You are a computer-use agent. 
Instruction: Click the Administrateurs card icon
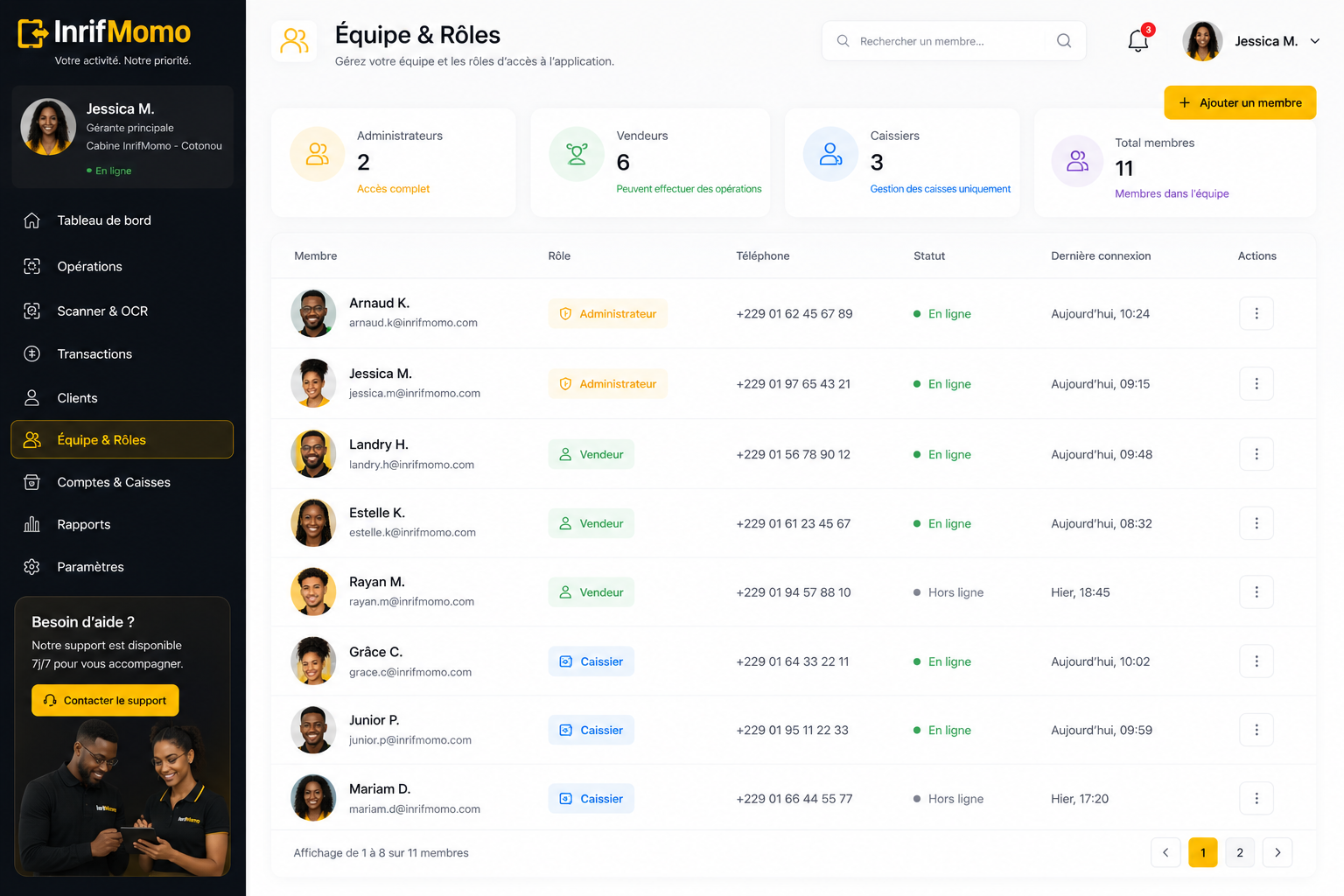(317, 154)
